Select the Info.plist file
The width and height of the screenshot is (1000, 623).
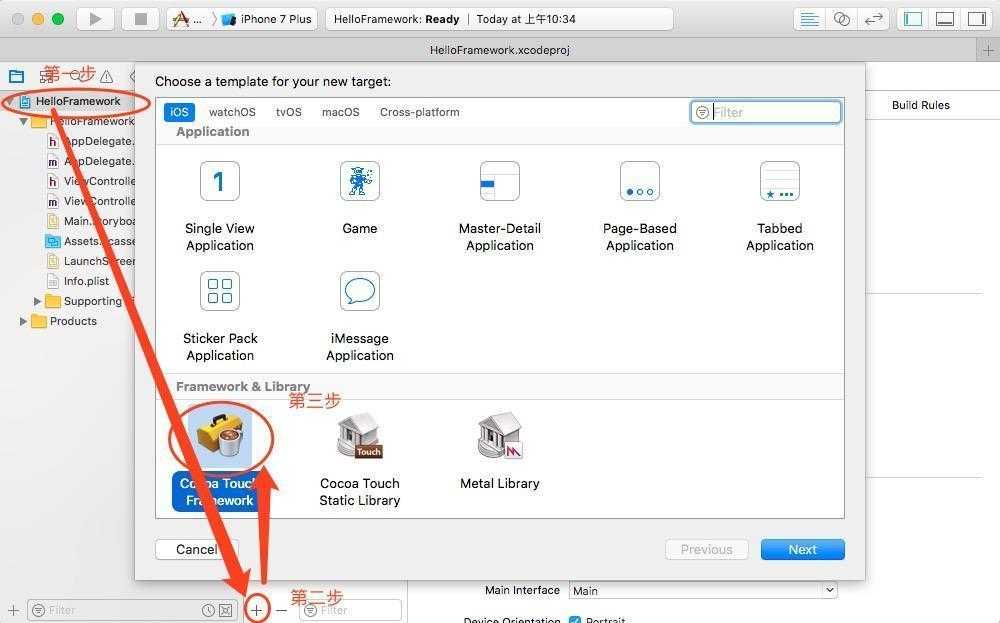pyautogui.click(x=86, y=281)
